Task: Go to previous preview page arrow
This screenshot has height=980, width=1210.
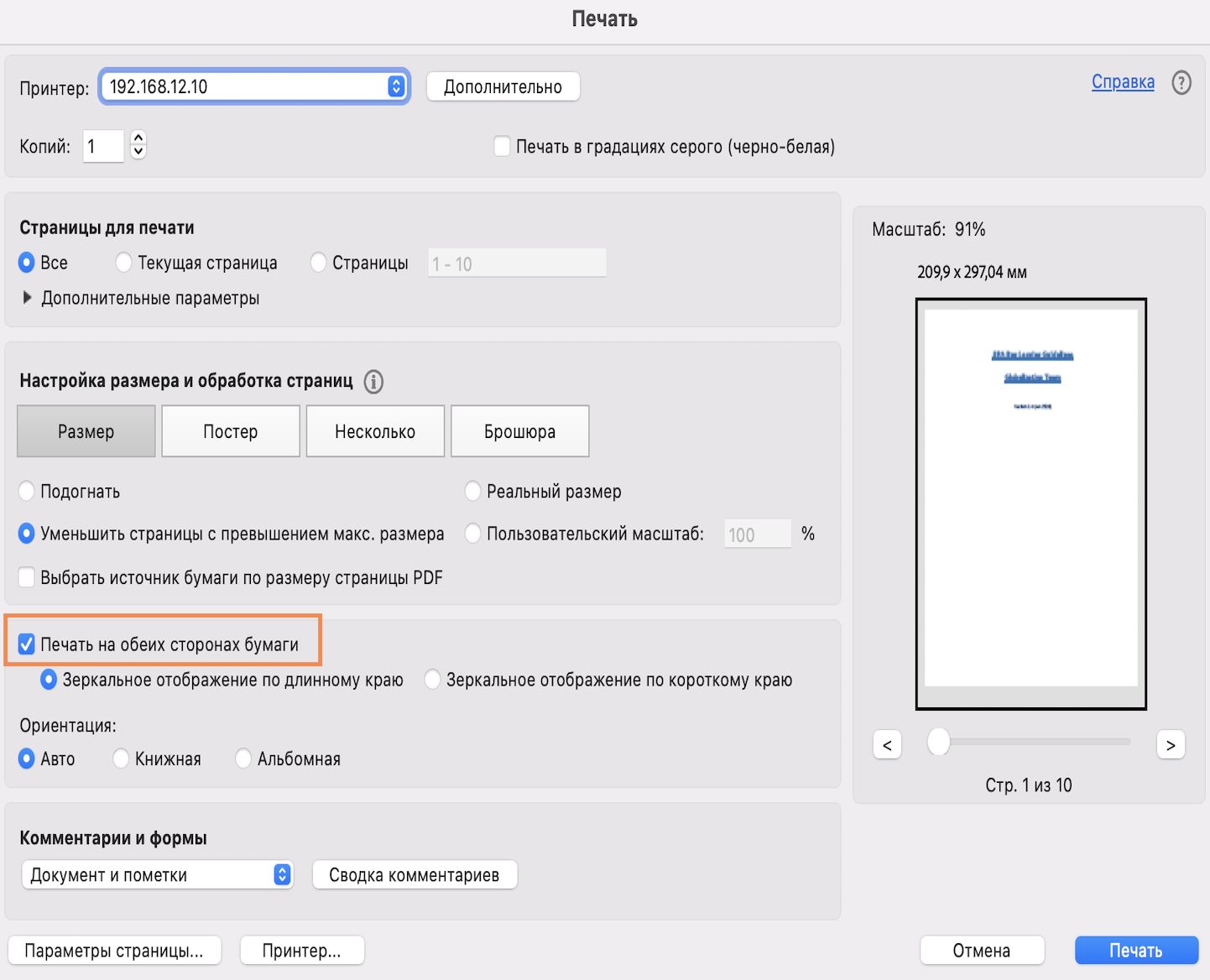Action: (x=887, y=745)
